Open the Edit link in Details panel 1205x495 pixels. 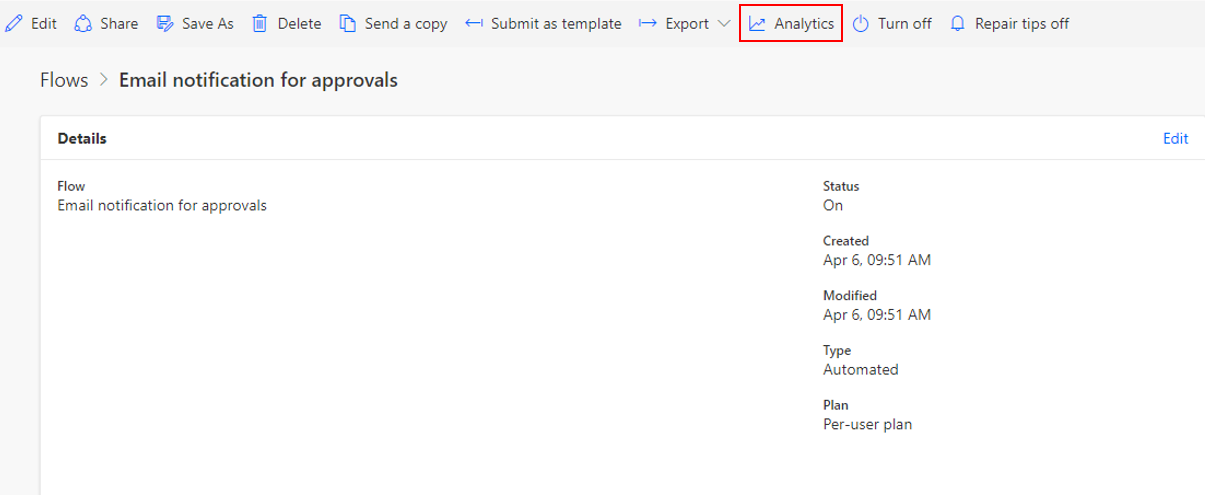click(x=1175, y=139)
